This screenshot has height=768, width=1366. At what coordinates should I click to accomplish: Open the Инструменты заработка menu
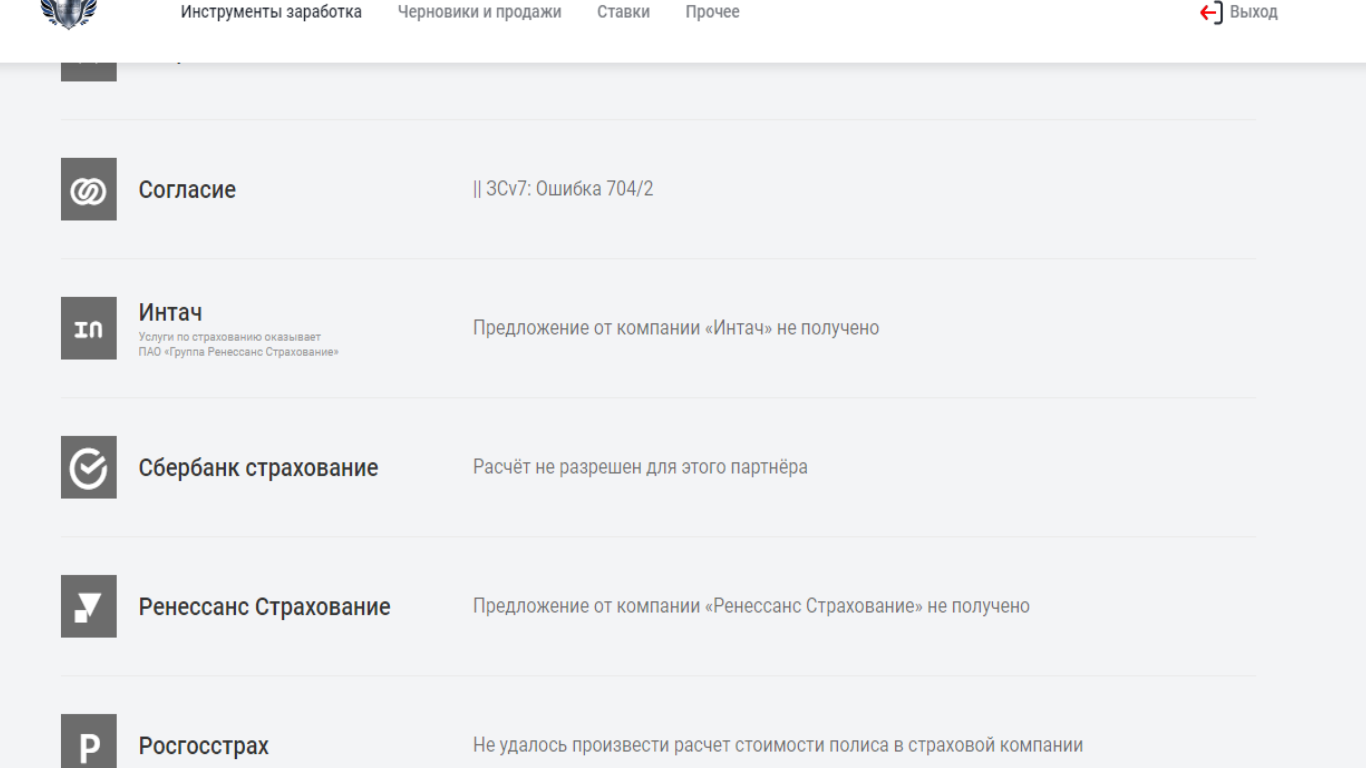pos(271,12)
